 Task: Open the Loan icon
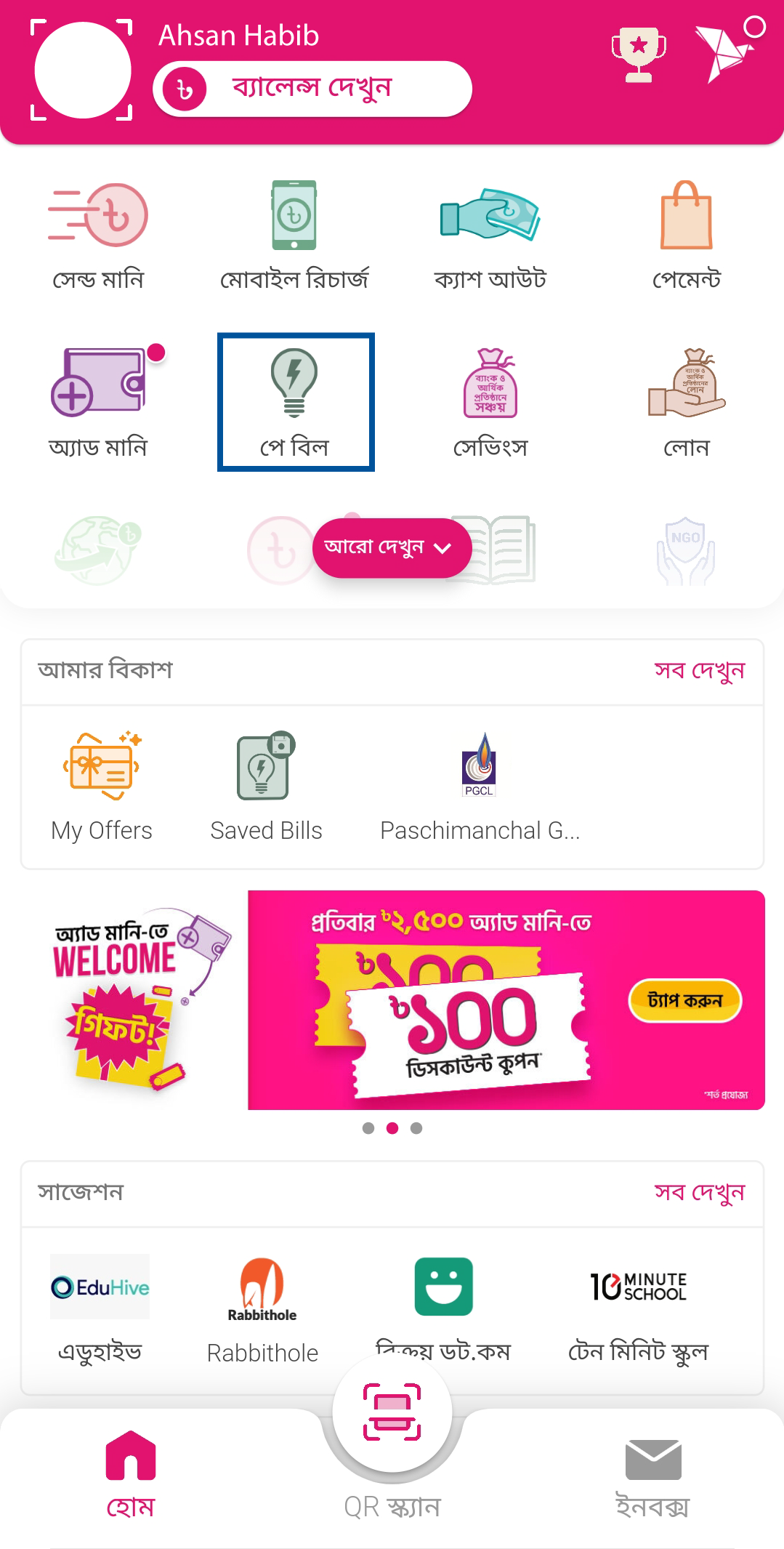687,382
